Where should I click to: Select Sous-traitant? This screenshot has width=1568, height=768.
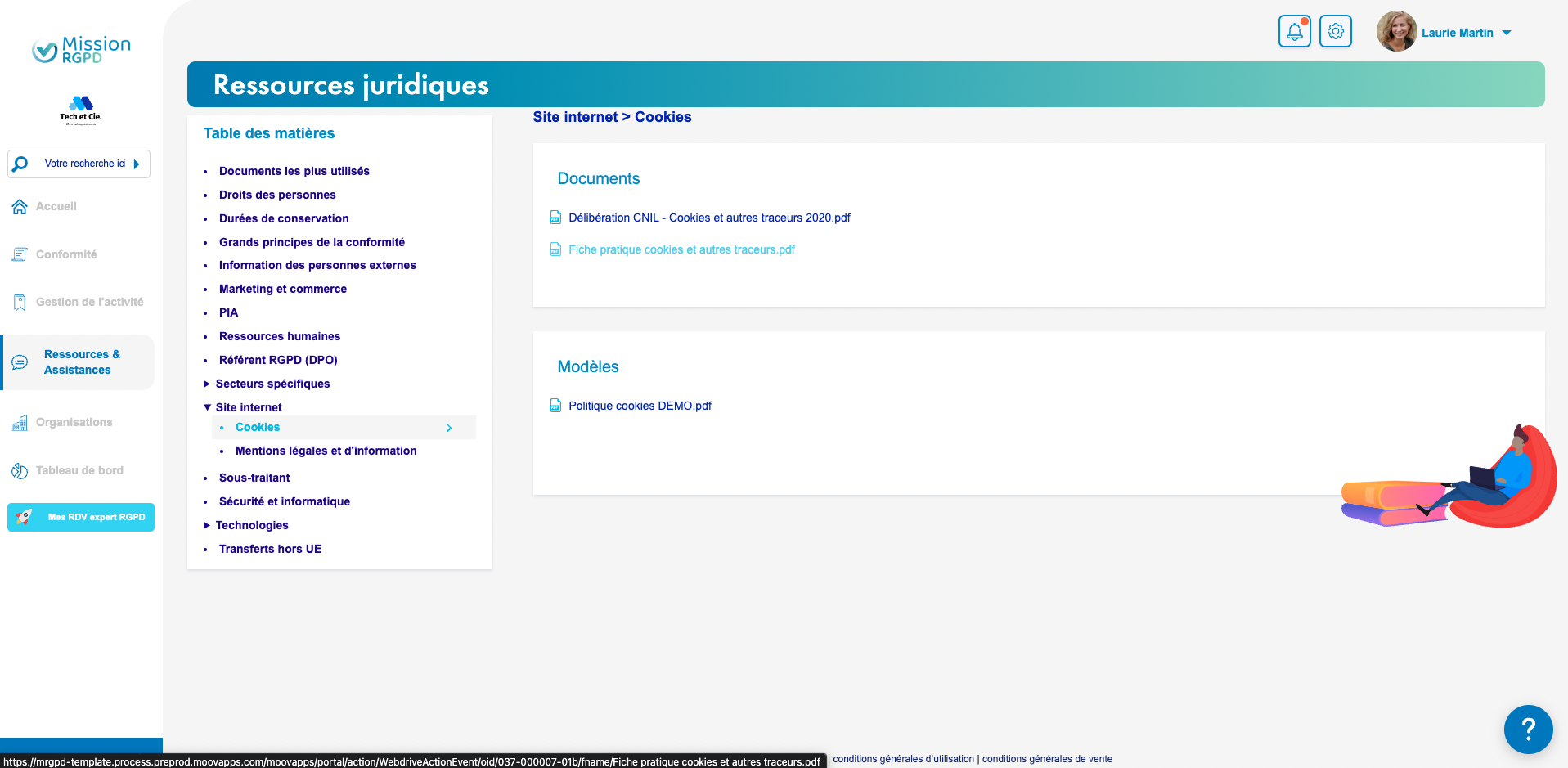[254, 478]
